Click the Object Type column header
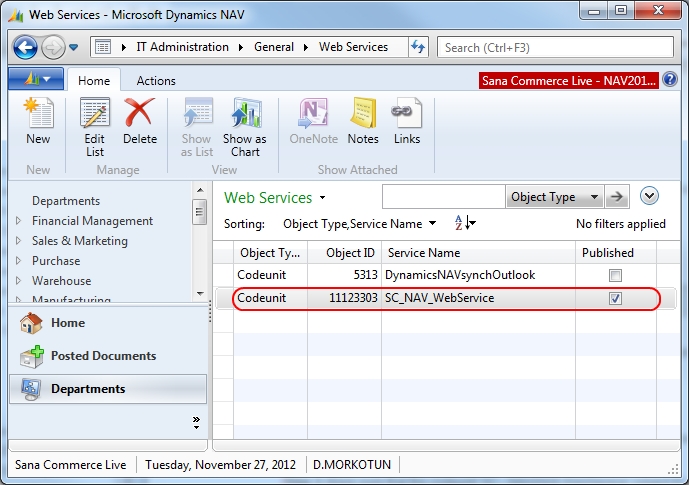The height and width of the screenshot is (485, 689). click(270, 253)
